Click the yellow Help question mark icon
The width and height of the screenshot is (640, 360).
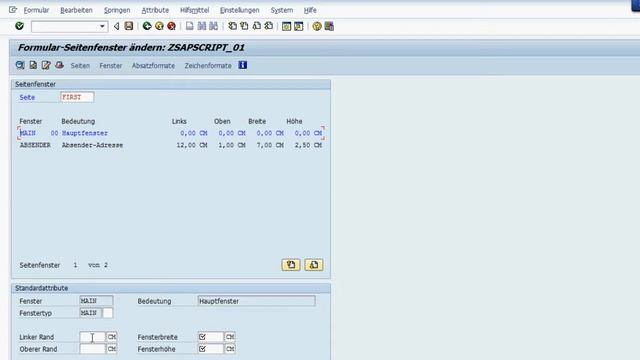point(317,26)
